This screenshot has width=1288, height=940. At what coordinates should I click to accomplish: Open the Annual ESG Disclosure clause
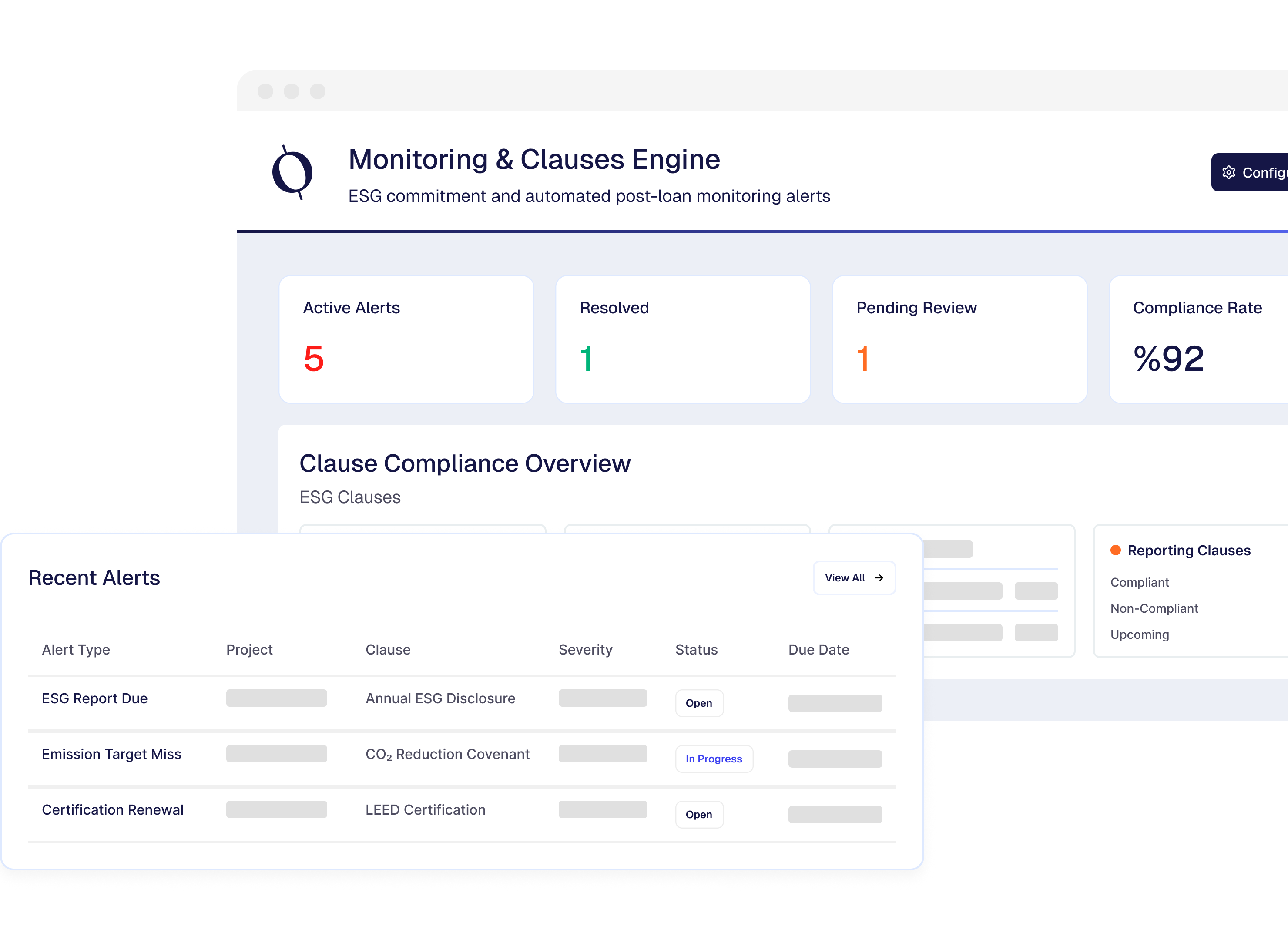coord(440,698)
